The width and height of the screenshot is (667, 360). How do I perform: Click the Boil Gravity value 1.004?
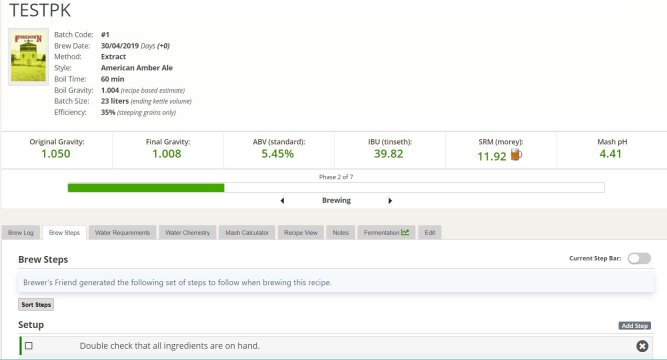click(x=110, y=90)
